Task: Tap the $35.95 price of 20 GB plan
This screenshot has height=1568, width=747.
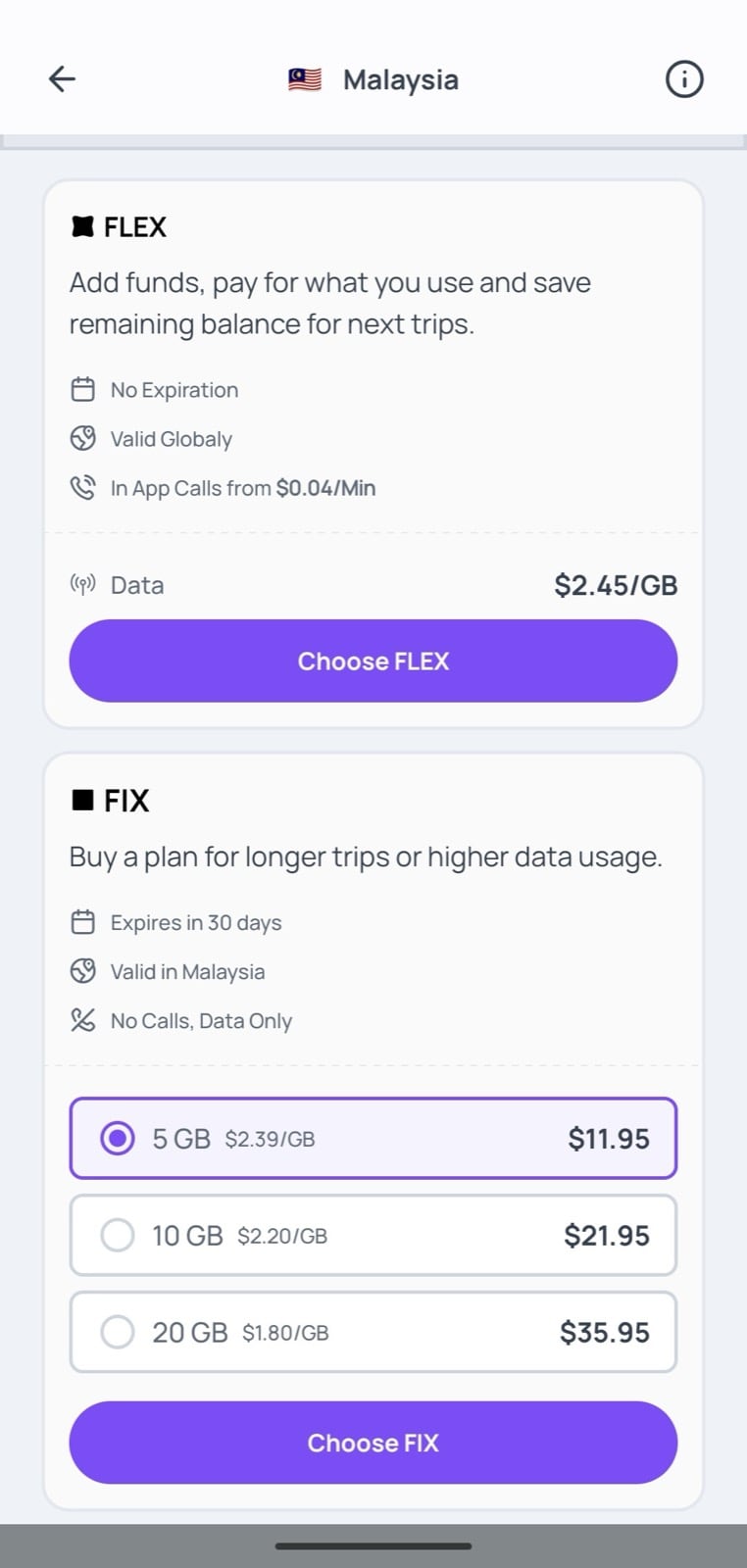Action: click(x=604, y=1333)
